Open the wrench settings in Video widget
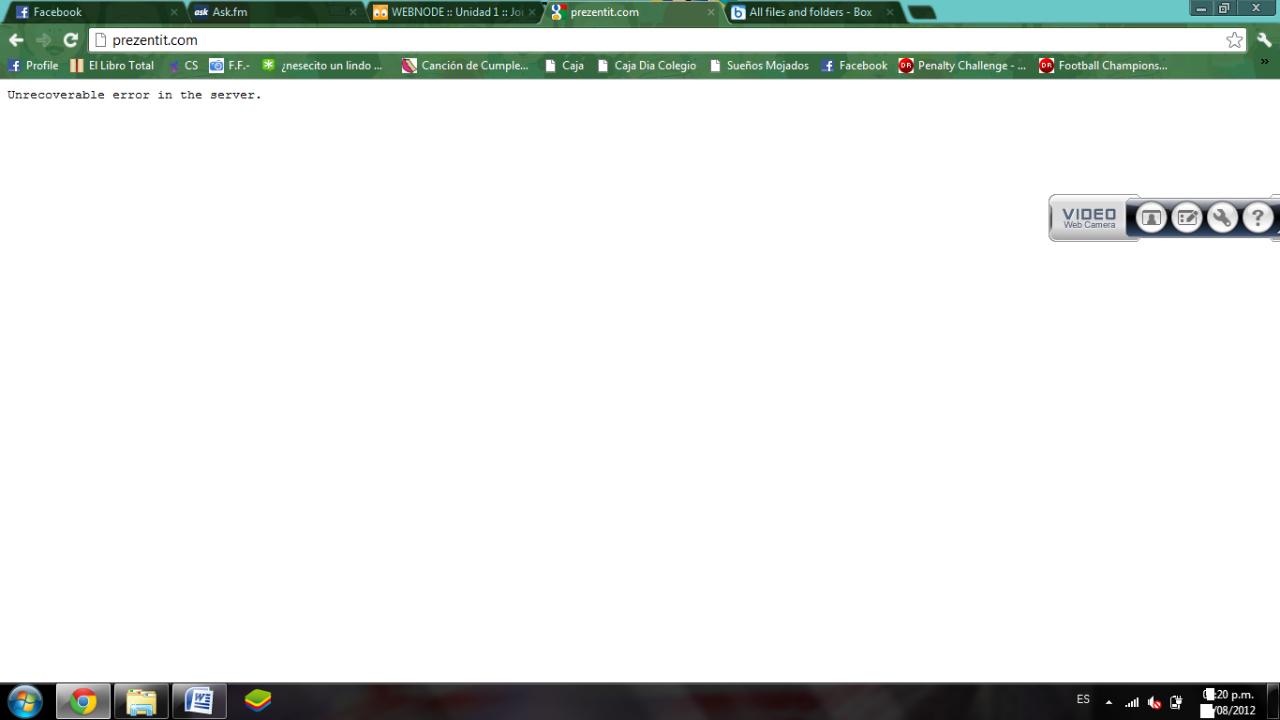Viewport: 1280px width, 720px height. (x=1222, y=218)
